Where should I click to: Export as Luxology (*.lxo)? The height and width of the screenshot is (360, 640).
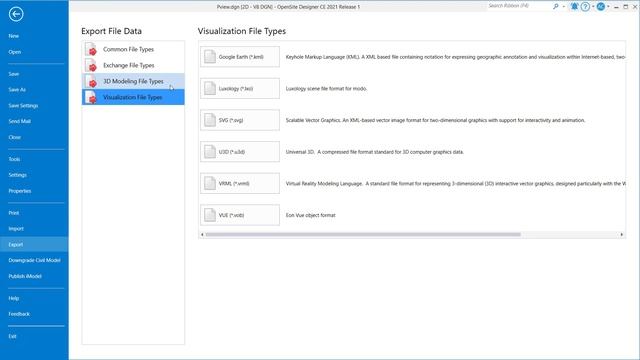(240, 89)
